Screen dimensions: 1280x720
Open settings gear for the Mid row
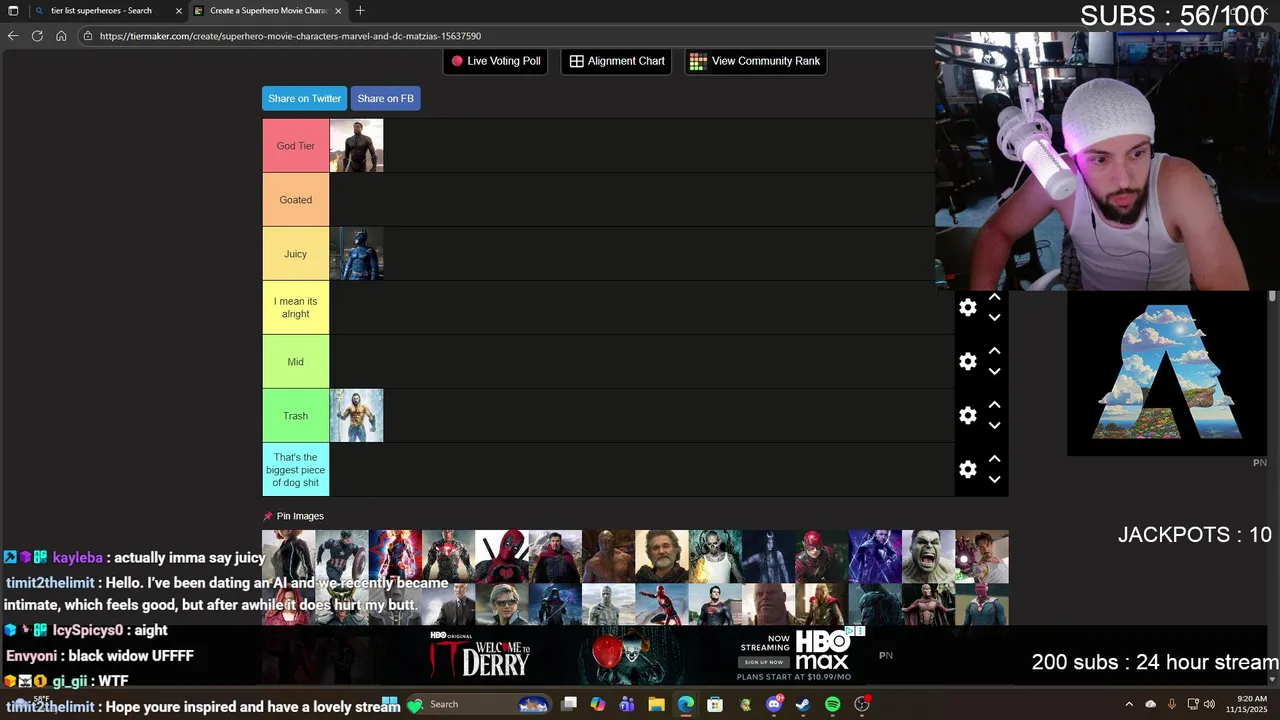tap(968, 361)
